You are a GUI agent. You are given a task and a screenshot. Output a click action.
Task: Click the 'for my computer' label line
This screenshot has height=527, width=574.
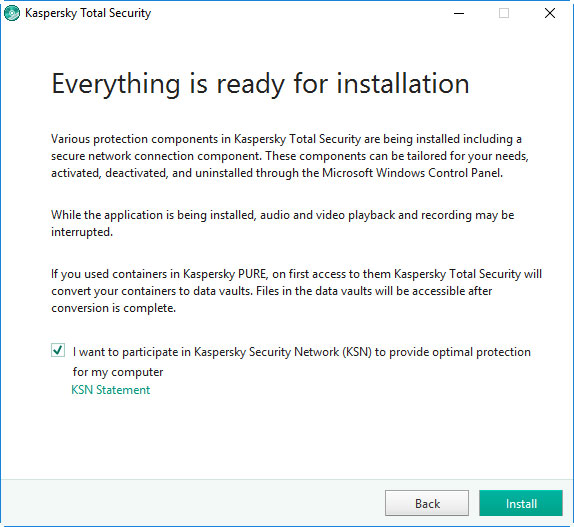coord(118,372)
